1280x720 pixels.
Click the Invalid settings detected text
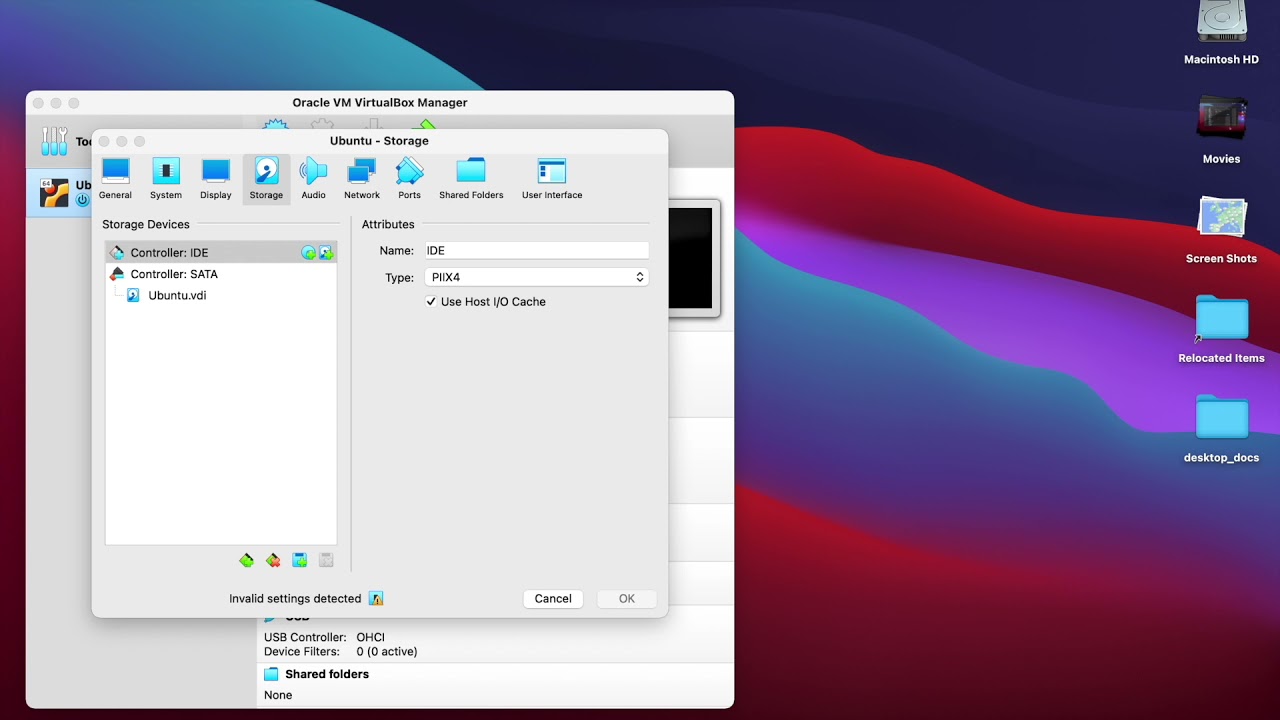[295, 599]
